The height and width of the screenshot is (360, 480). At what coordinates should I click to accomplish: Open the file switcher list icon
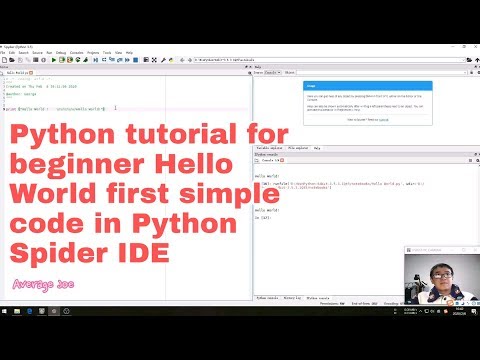click(36, 60)
